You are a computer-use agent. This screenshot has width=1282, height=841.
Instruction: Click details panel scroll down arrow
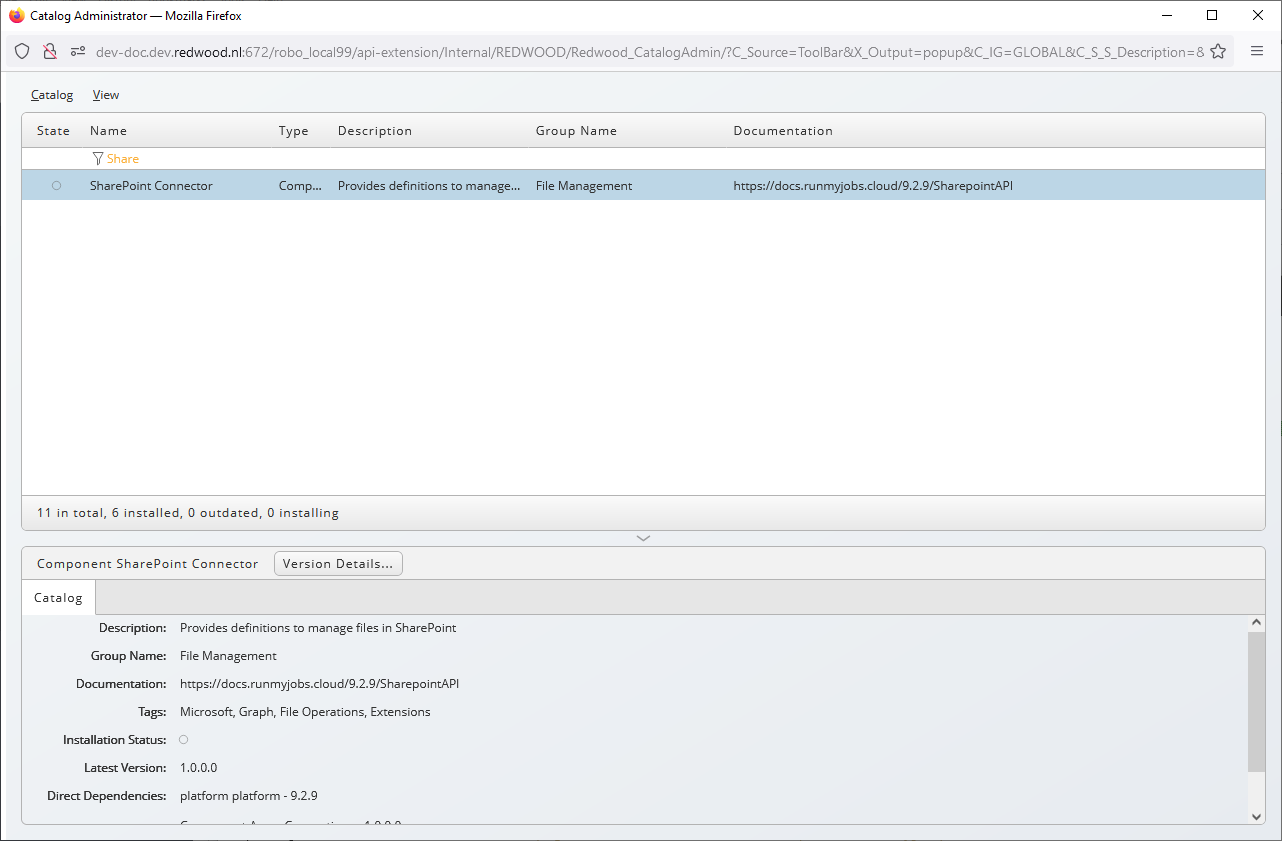pos(1257,817)
